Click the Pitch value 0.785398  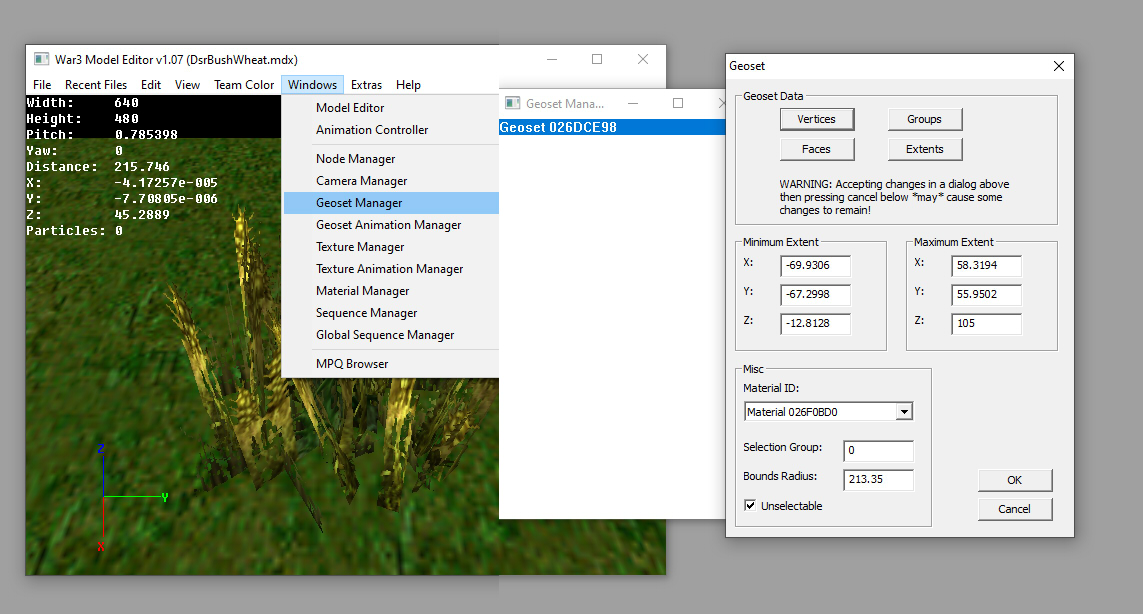coord(147,135)
